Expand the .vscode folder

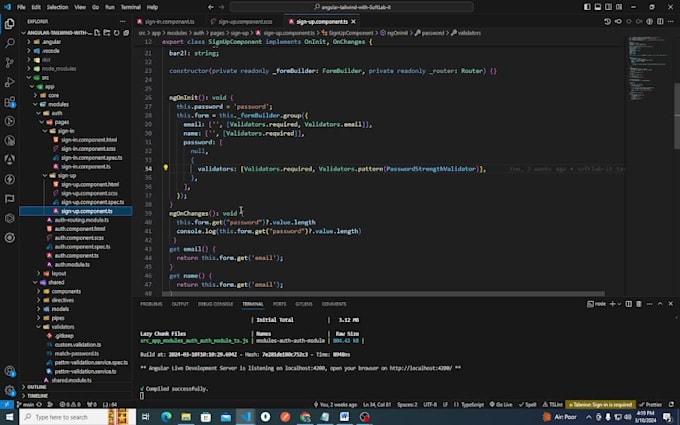(x=29, y=51)
